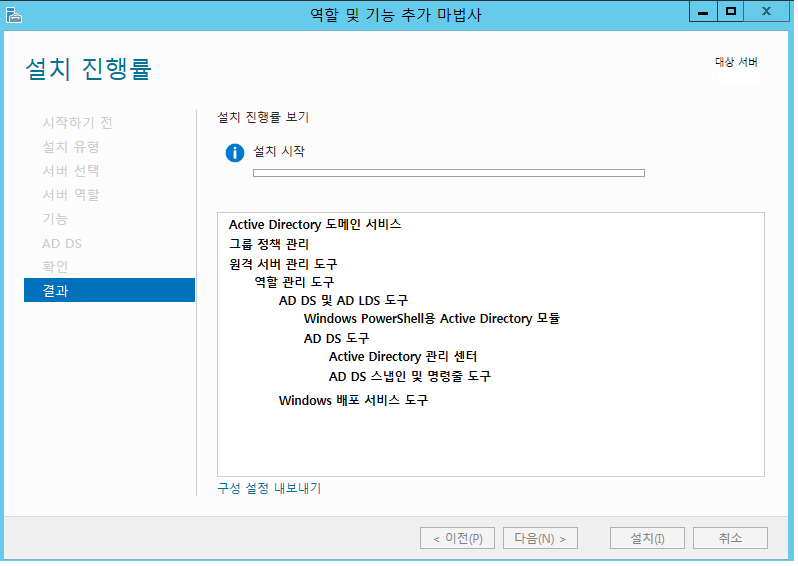This screenshot has width=798, height=566.
Task: Select the 시작하기 전 step in the sidebar
Action: tap(77, 123)
